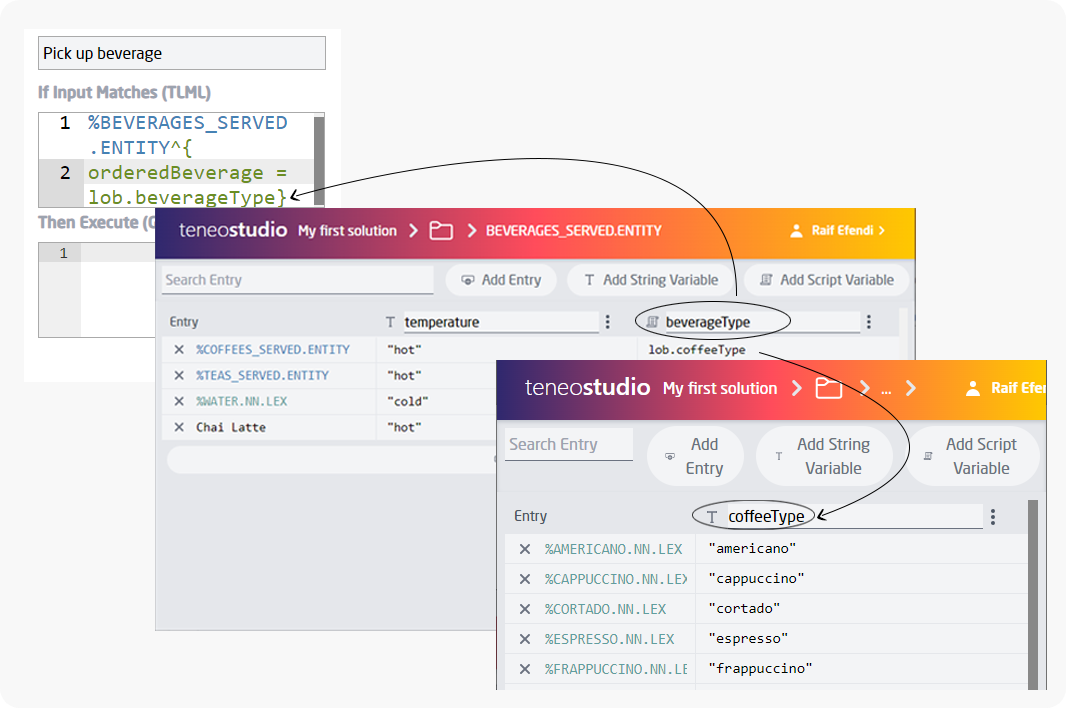Delete the %CORTADO.NN.LEX entry
The height and width of the screenshot is (708, 1066).
coord(524,609)
